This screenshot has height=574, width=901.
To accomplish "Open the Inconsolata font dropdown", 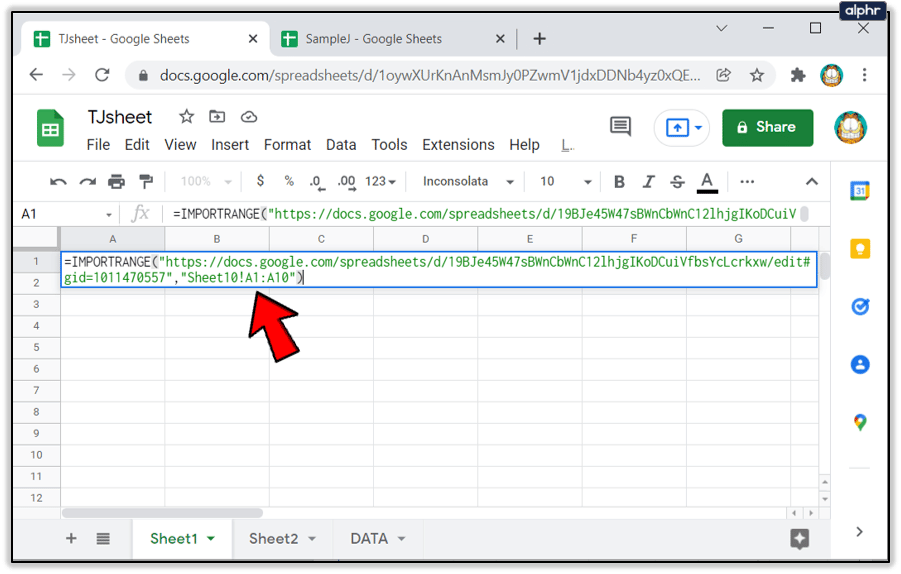I will pyautogui.click(x=468, y=182).
